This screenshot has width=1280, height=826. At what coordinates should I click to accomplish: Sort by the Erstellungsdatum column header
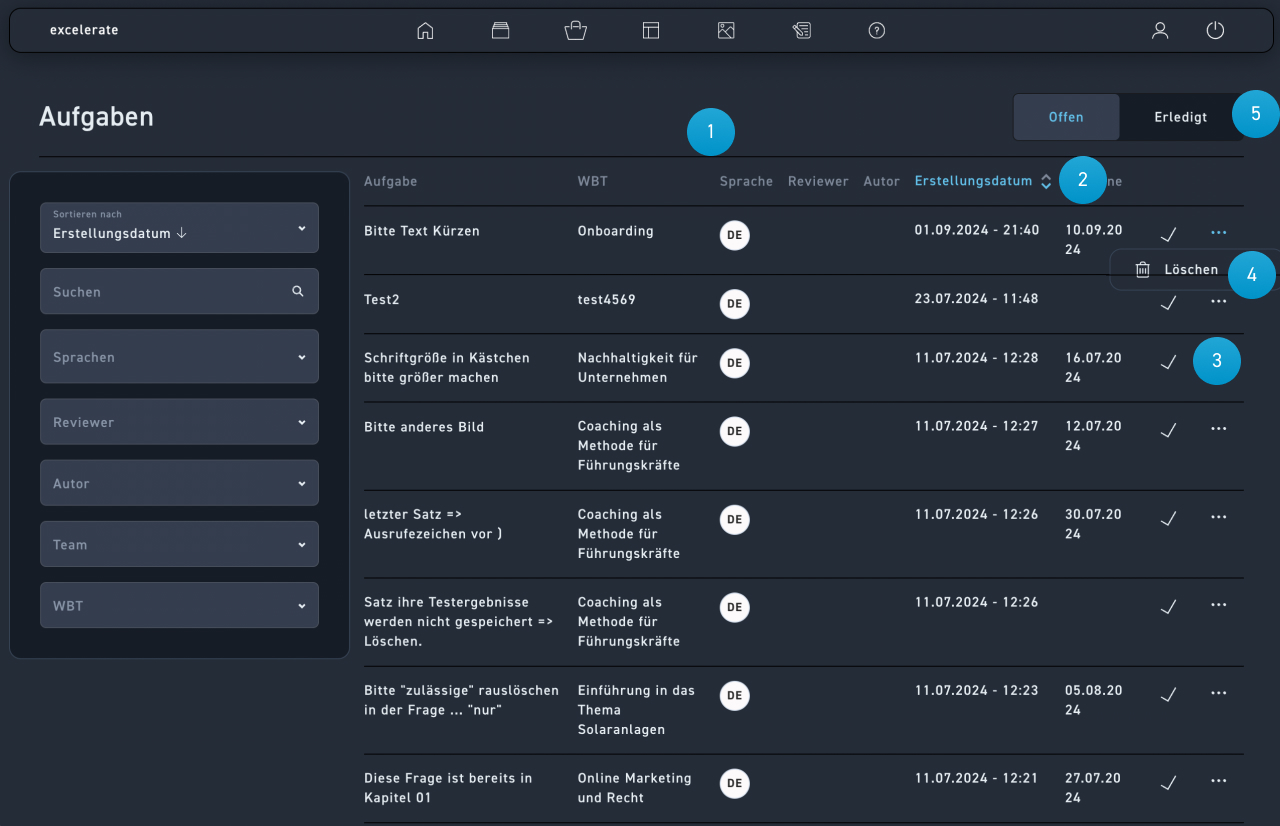[973, 181]
